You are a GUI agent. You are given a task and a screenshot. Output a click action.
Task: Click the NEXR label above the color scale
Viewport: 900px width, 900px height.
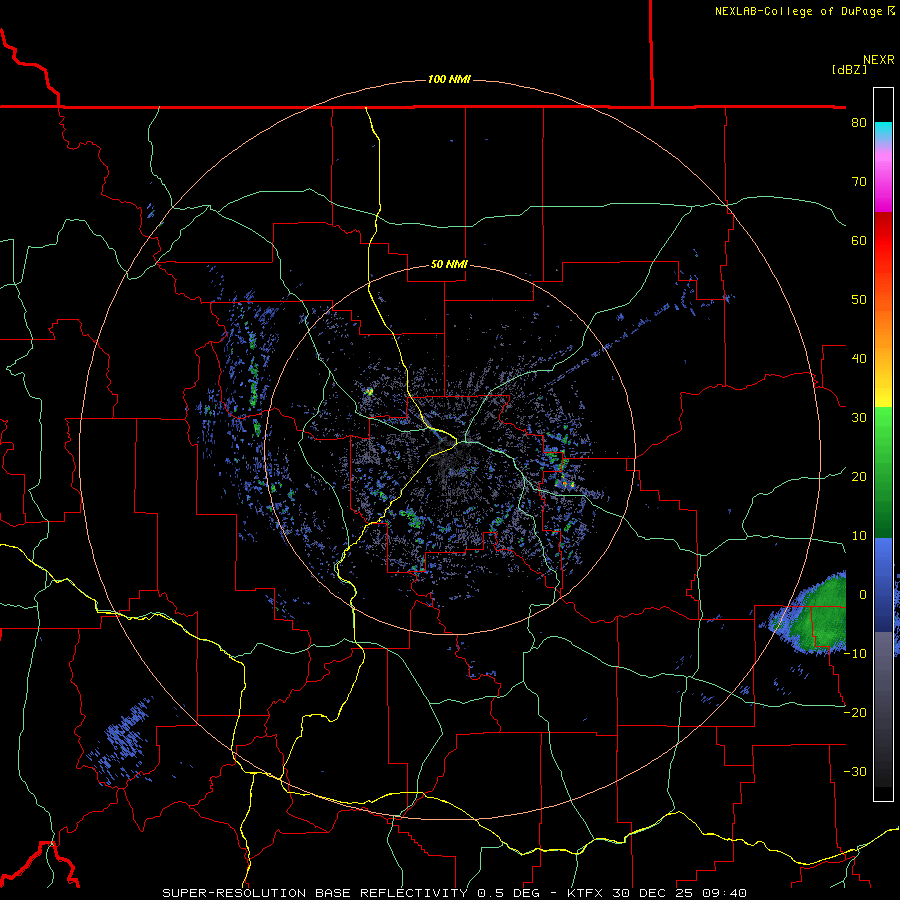point(879,60)
